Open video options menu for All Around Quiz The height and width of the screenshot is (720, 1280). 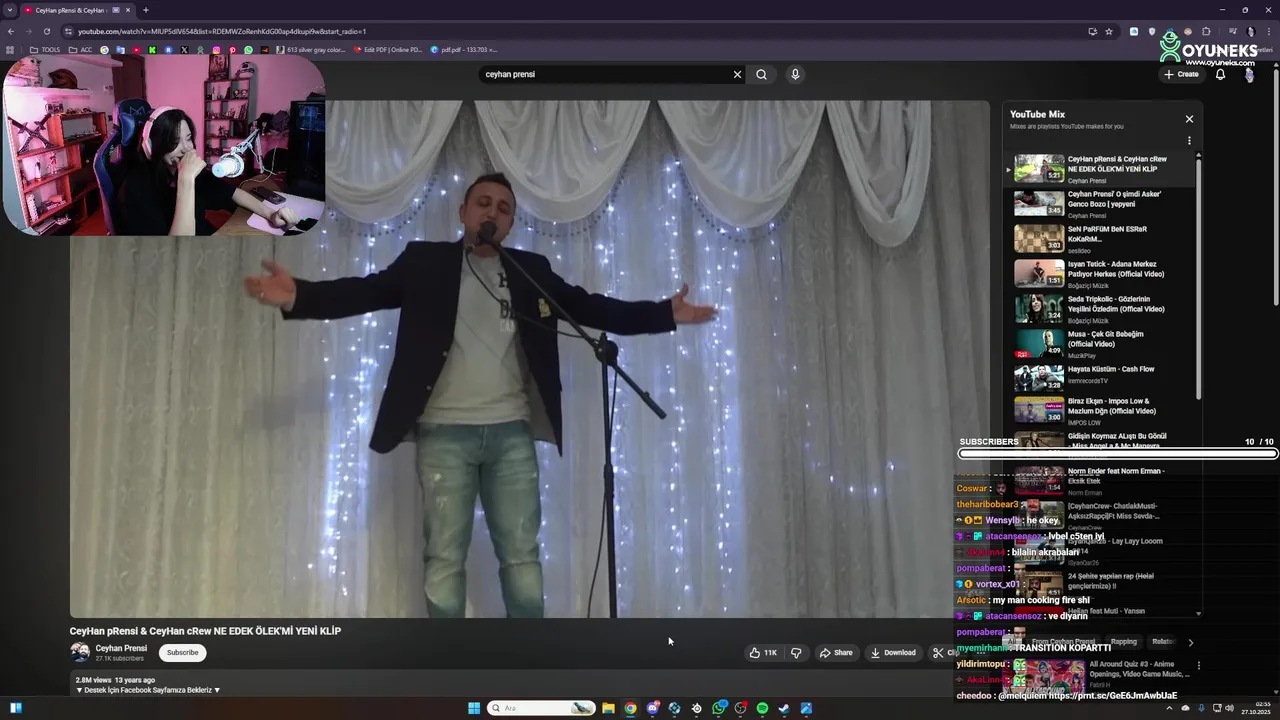pyautogui.click(x=1198, y=666)
